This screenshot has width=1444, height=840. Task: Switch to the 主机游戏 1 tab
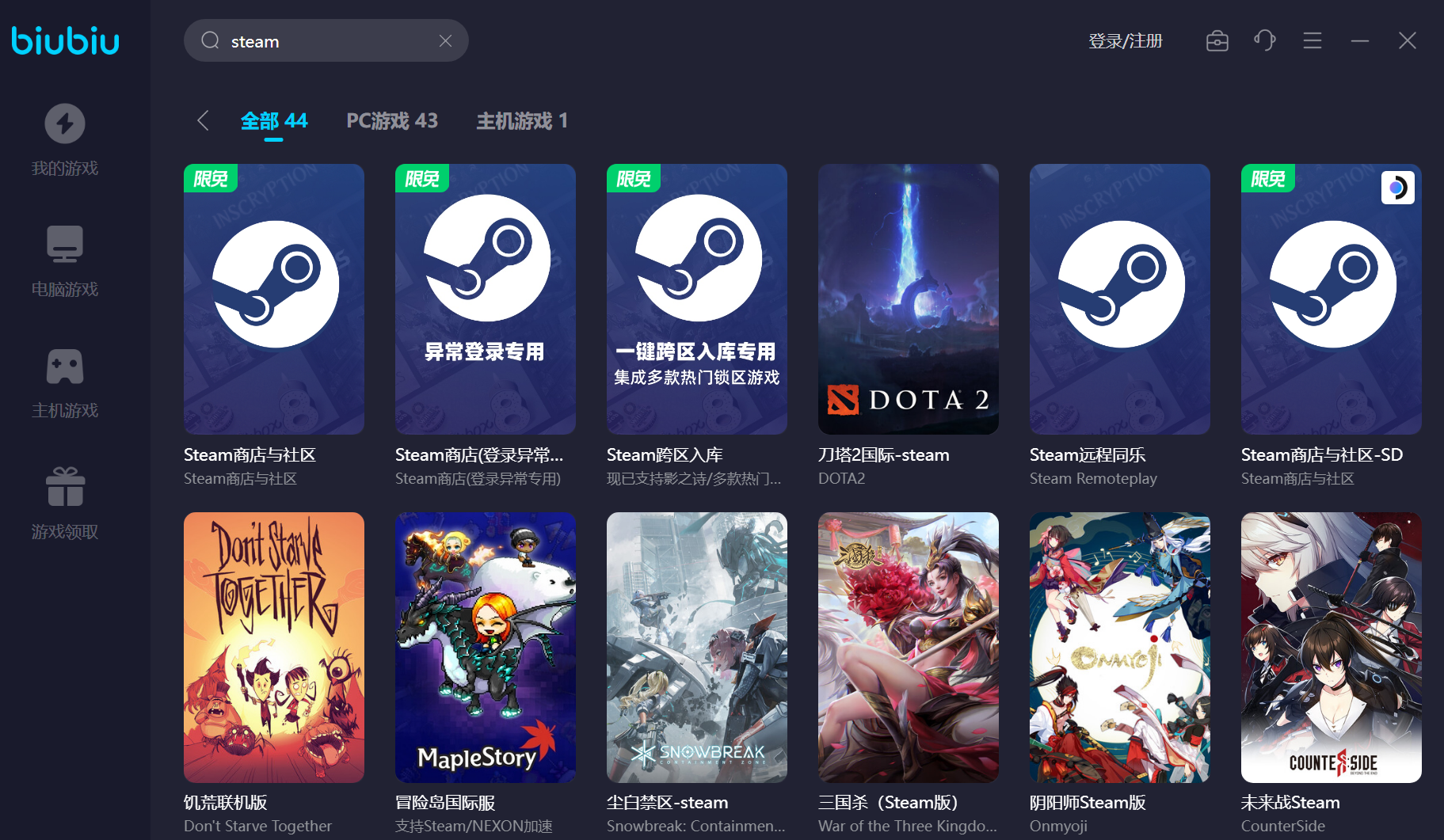pos(522,121)
